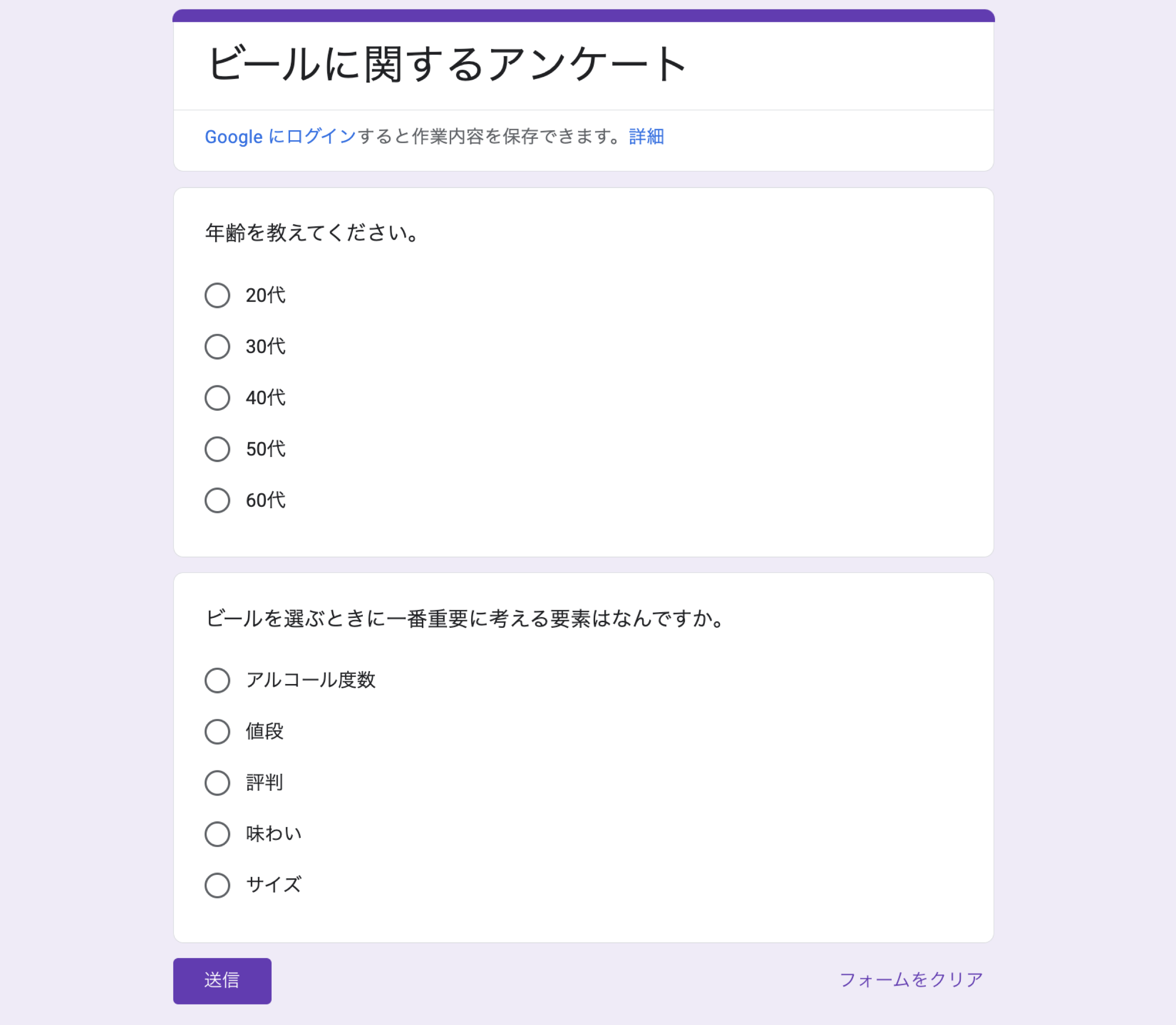
Task: Open the Google にログイン link
Action: coord(280,137)
